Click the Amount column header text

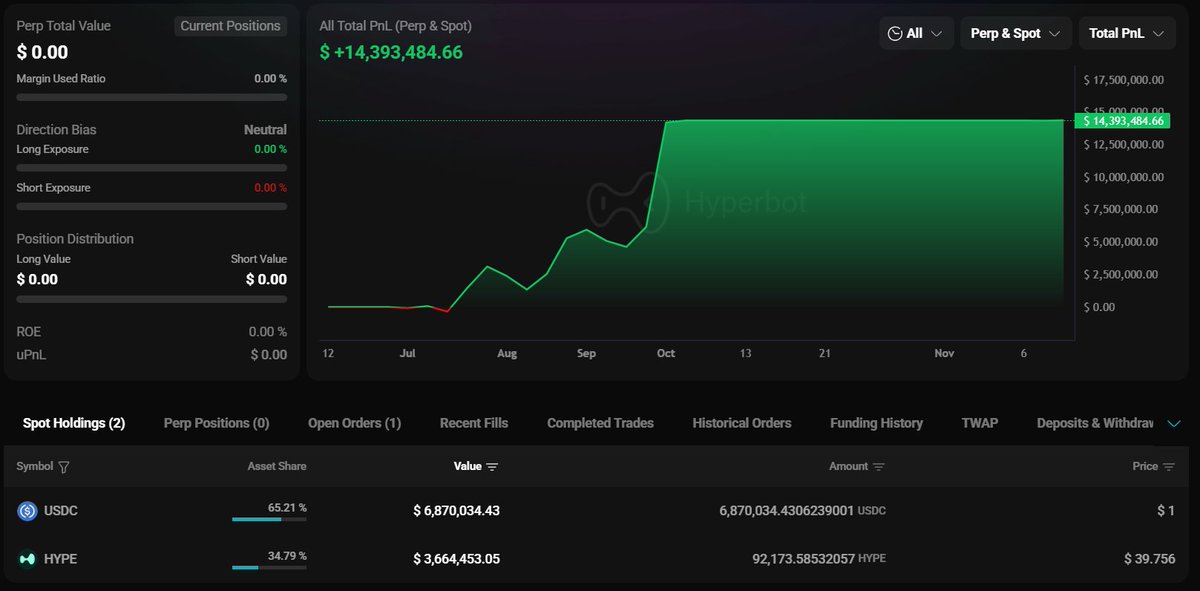click(848, 467)
